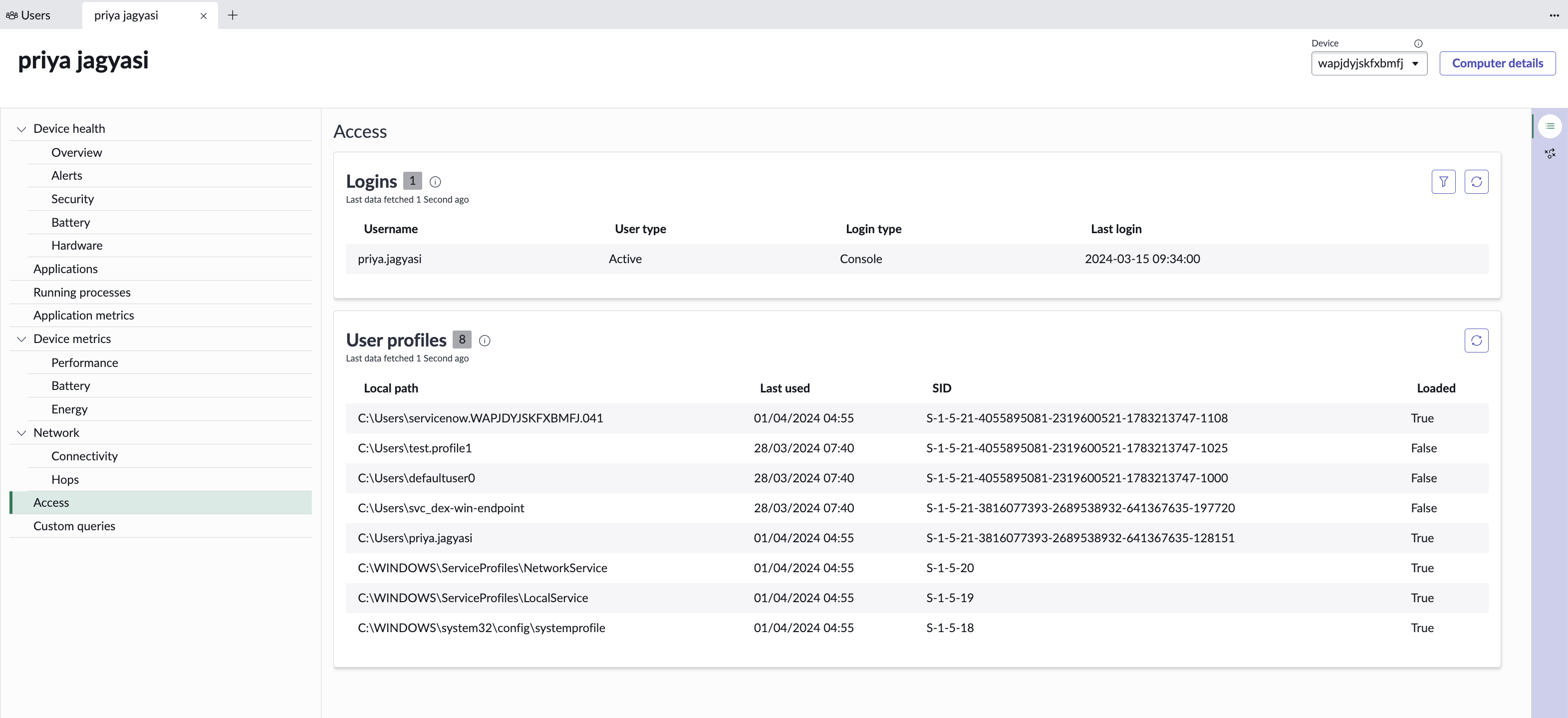Click the Logins count badge 1
Screen dimensions: 1568x718
412,181
